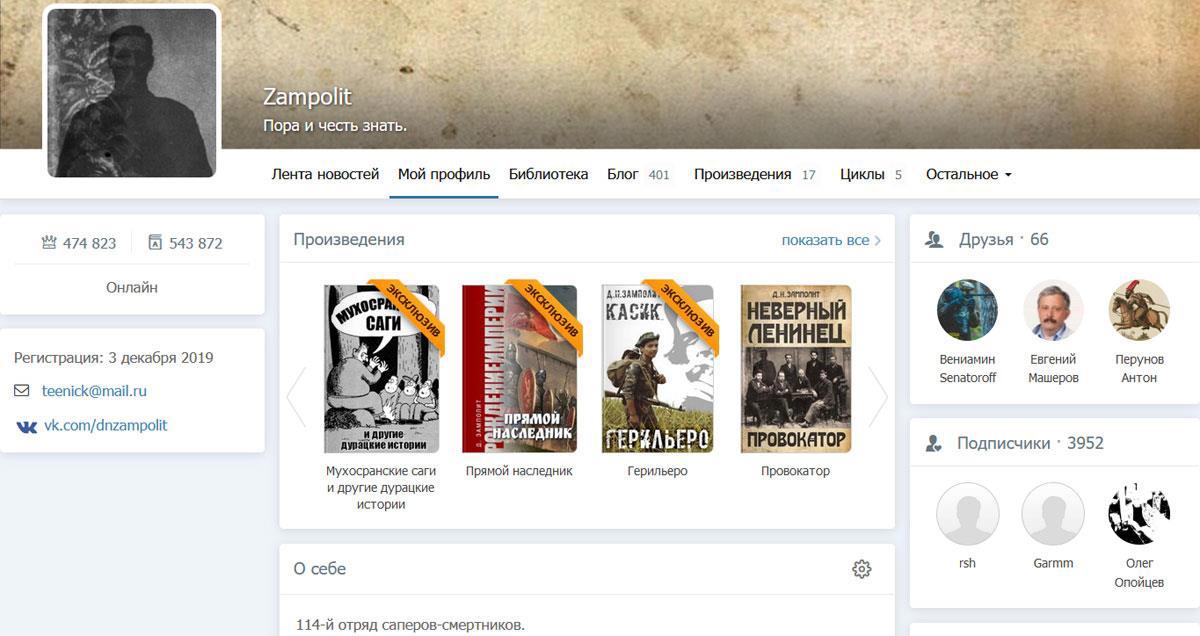Image resolution: width=1200 pixels, height=636 pixels.
Task: Click the subscribers person icon beside Подписчики
Action: tap(934, 443)
